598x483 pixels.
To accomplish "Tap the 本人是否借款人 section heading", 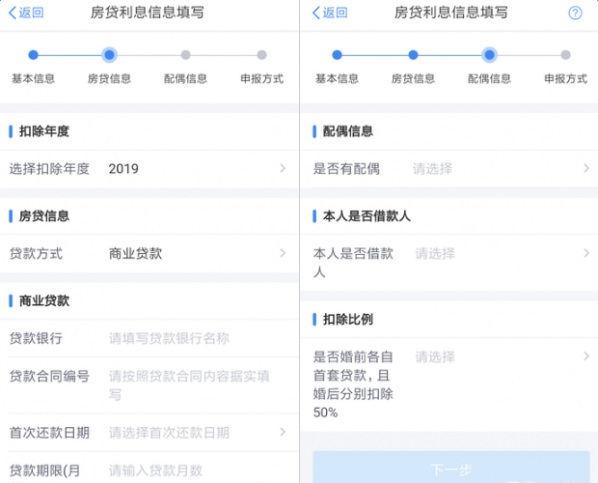I will 367,216.
